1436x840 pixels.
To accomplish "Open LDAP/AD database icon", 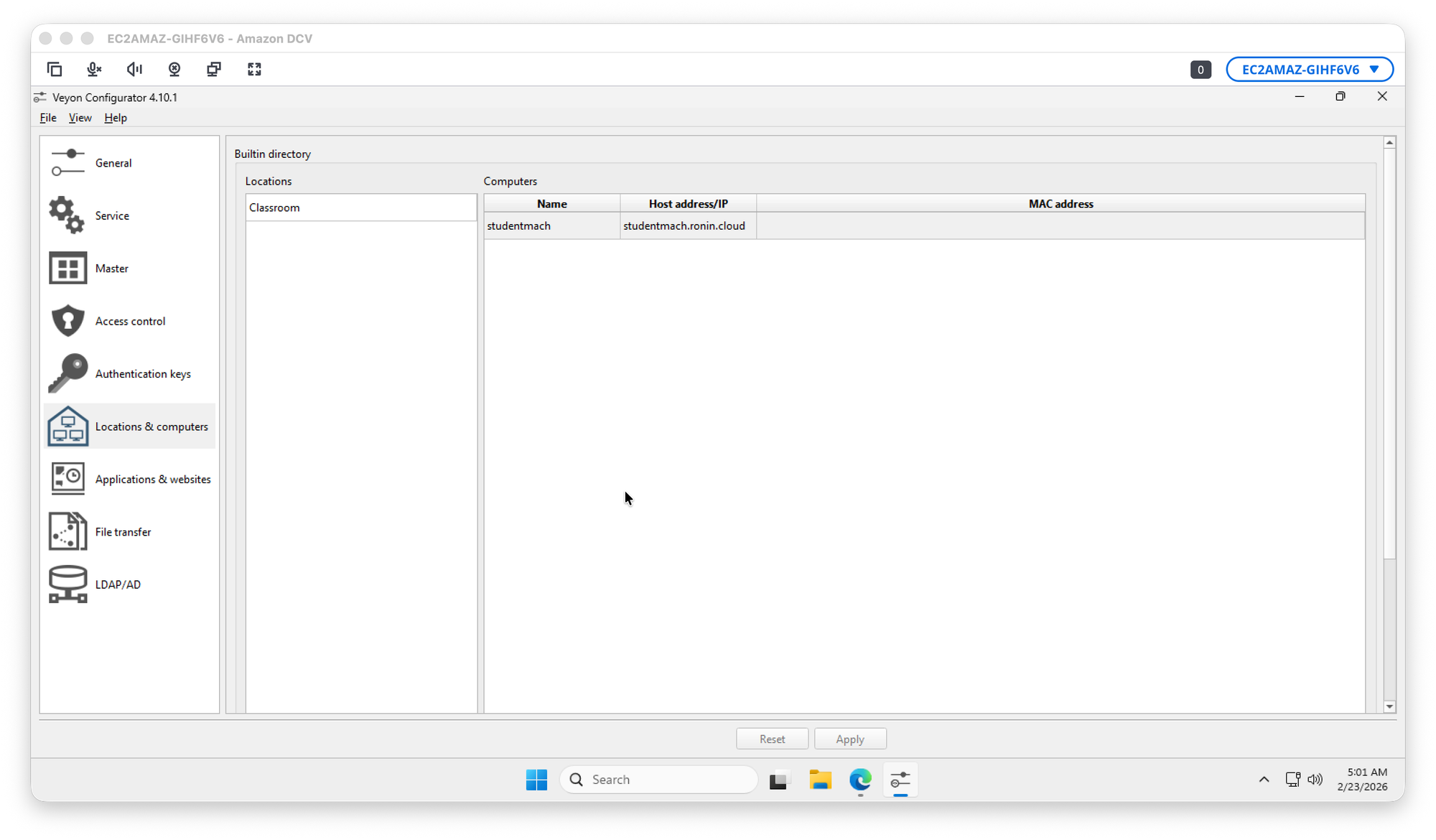I will click(67, 584).
